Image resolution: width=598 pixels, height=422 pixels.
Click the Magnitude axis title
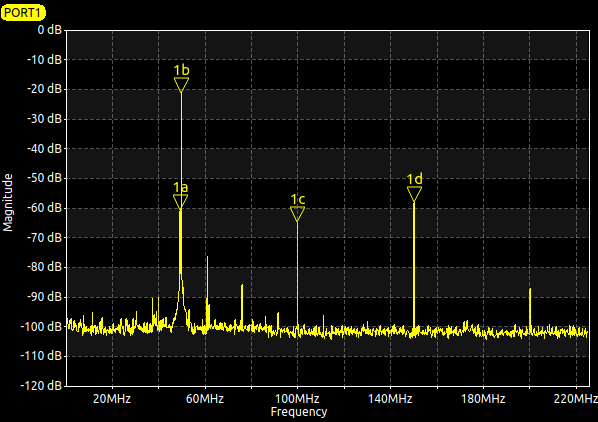pyautogui.click(x=8, y=202)
